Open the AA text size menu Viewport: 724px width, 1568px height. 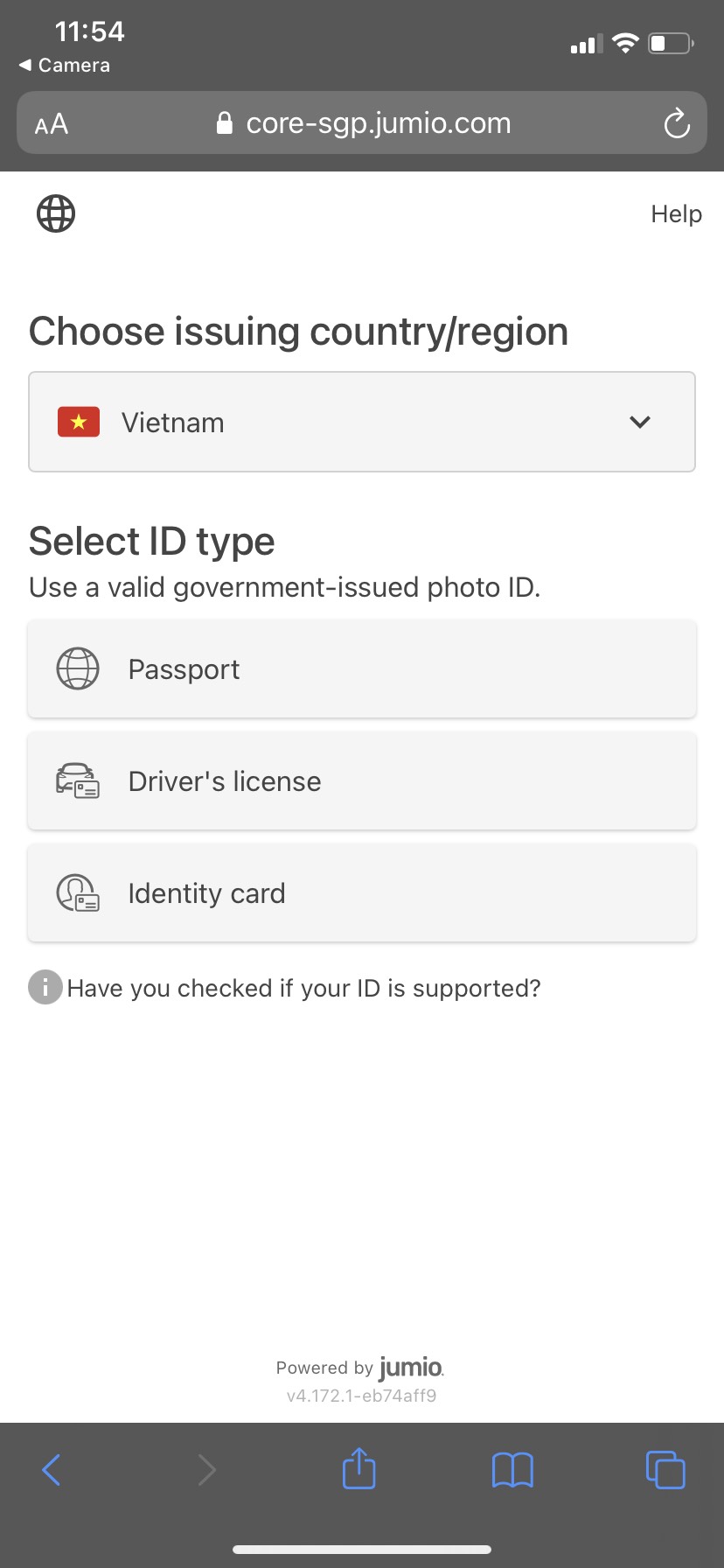point(52,124)
